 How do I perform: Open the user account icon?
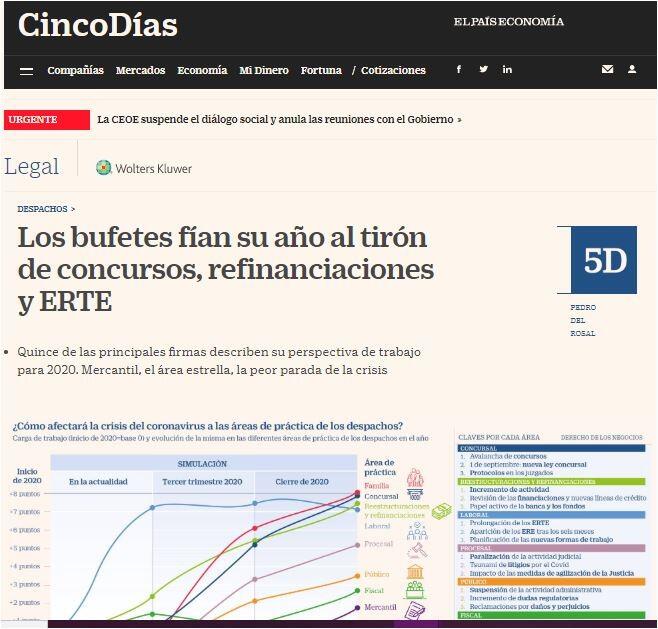[x=632, y=70]
